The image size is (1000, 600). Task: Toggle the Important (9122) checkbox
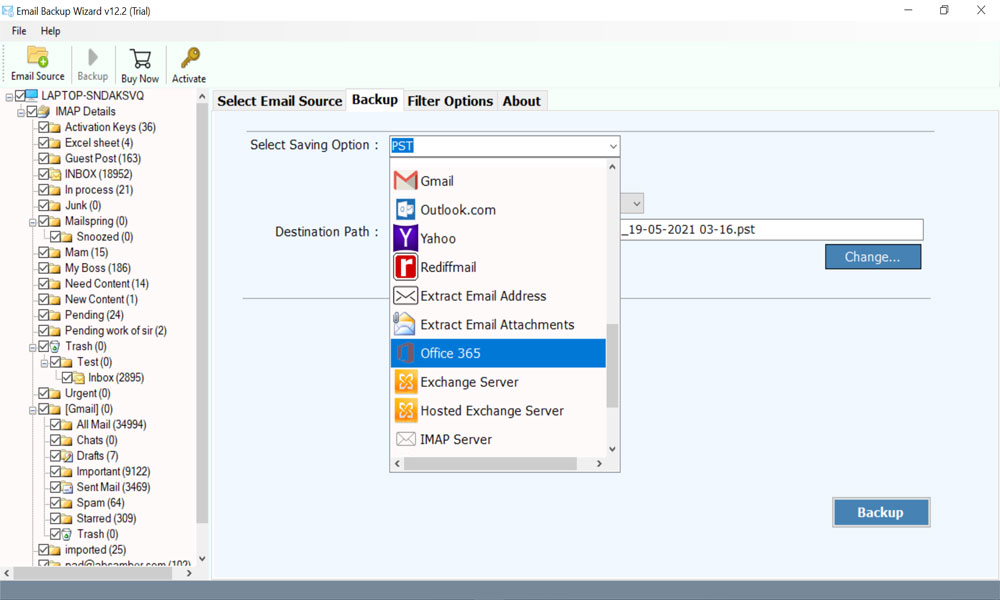55,472
